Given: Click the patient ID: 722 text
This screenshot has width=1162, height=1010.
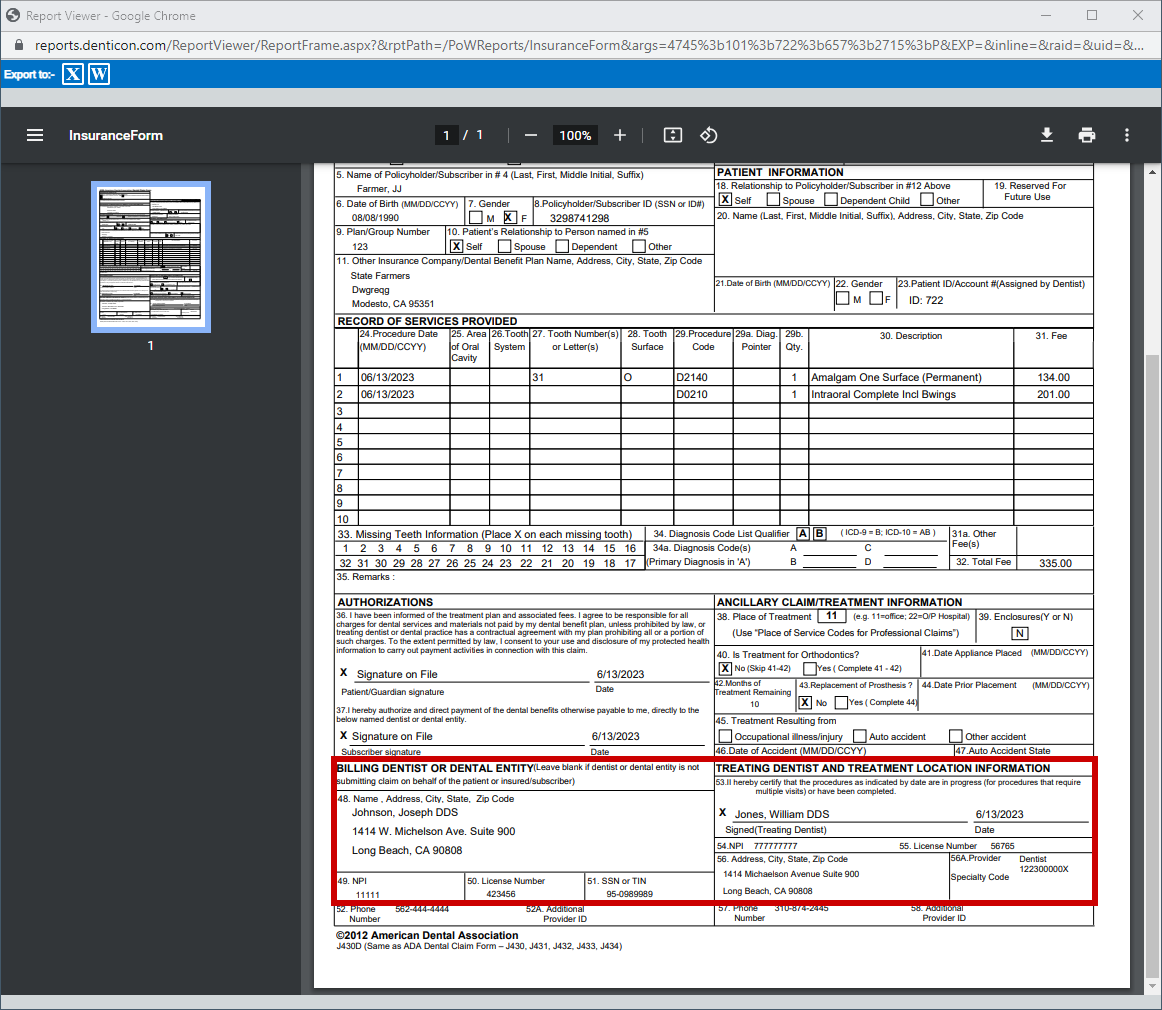Looking at the screenshot, I should point(926,300).
